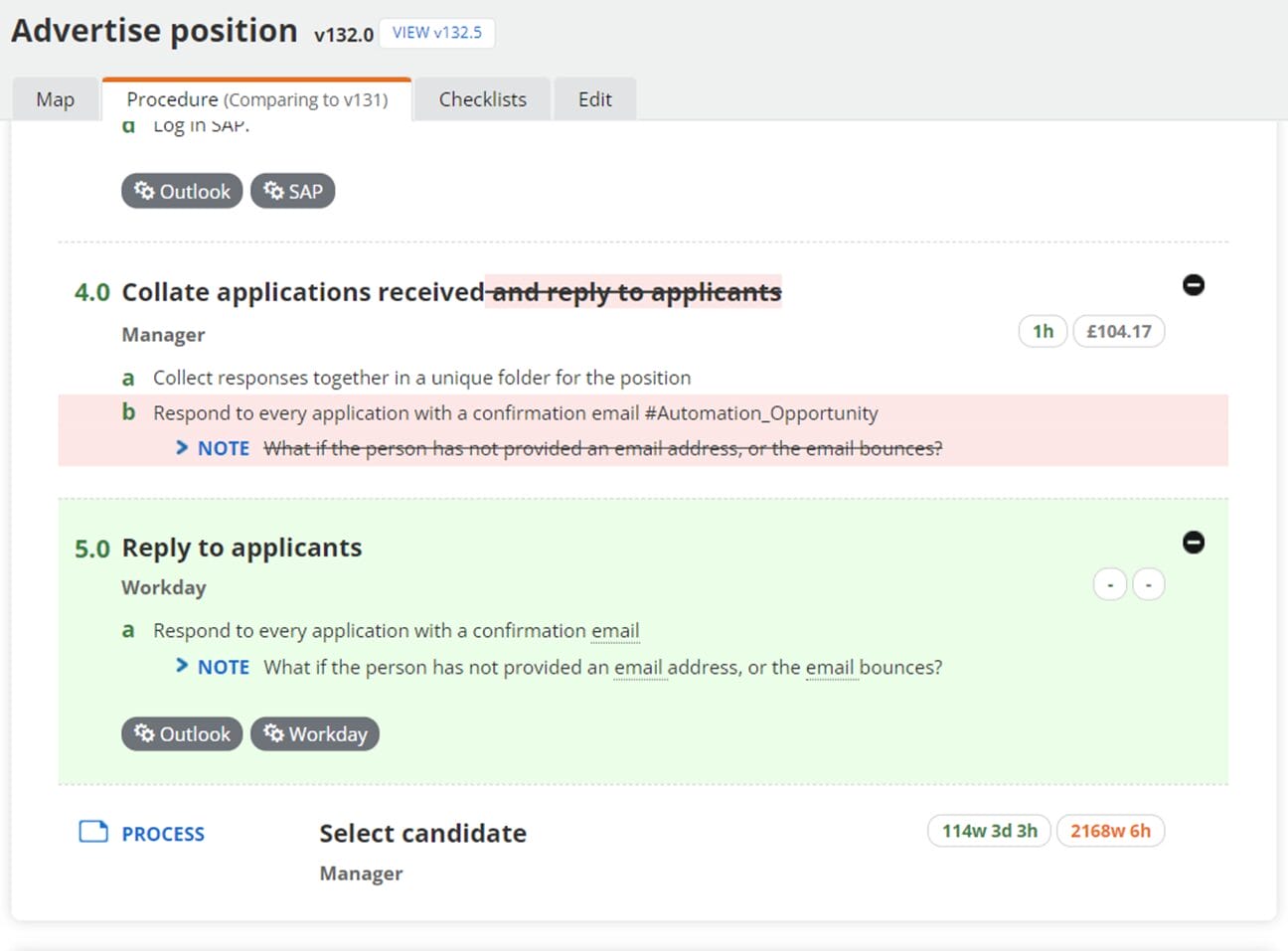Image resolution: width=1288 pixels, height=951 pixels.
Task: Click the Select candidate process icon
Action: [93, 832]
